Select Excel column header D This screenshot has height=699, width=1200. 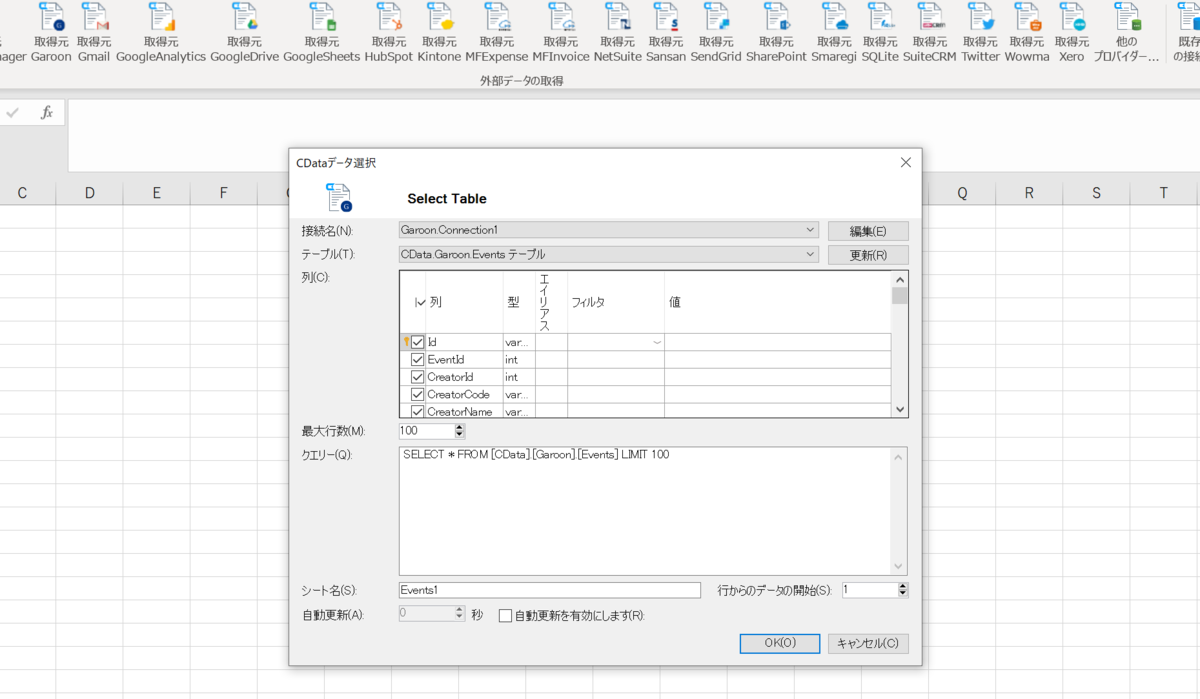pos(89,193)
